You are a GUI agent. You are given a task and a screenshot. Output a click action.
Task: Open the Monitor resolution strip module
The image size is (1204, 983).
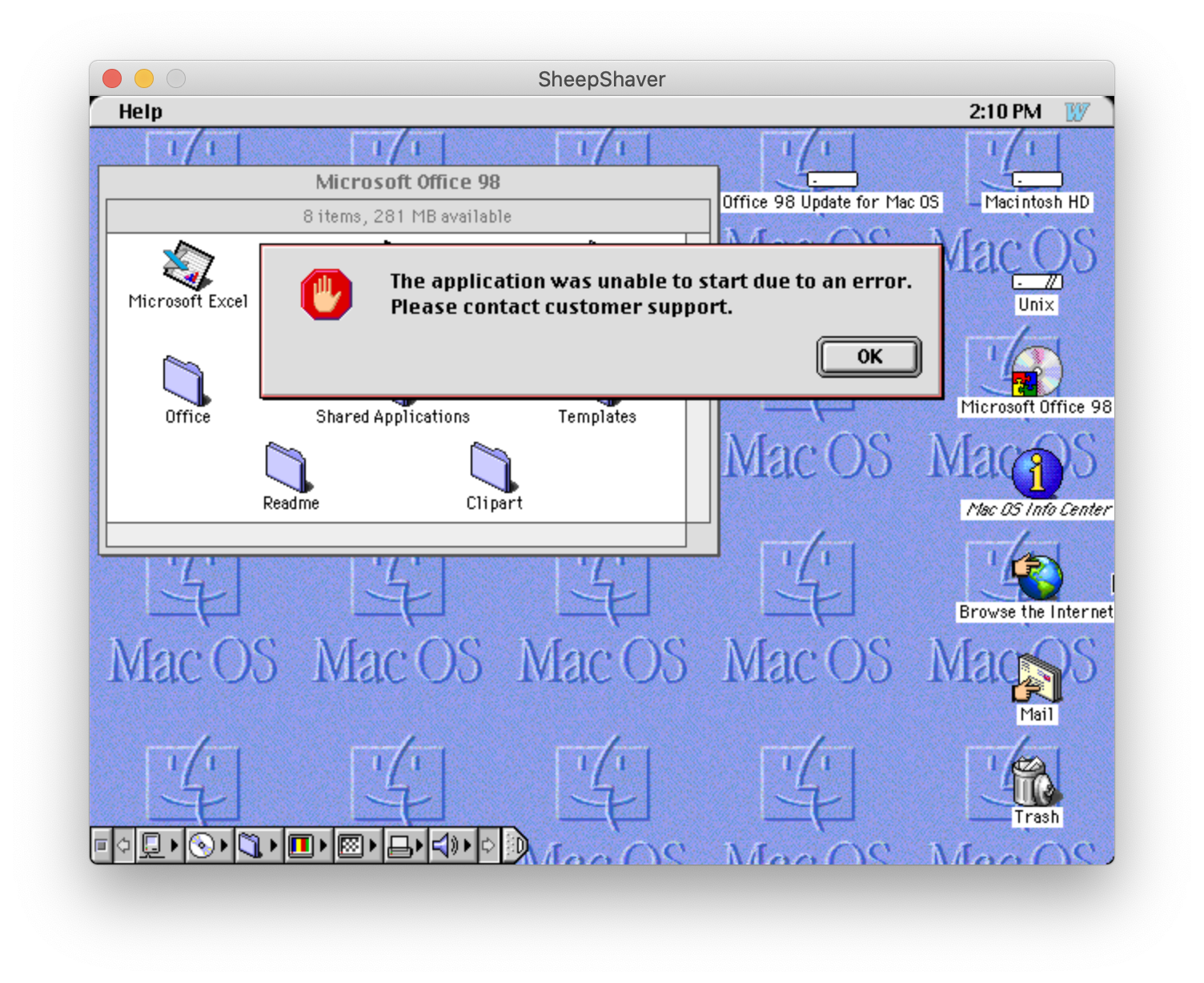click(357, 845)
